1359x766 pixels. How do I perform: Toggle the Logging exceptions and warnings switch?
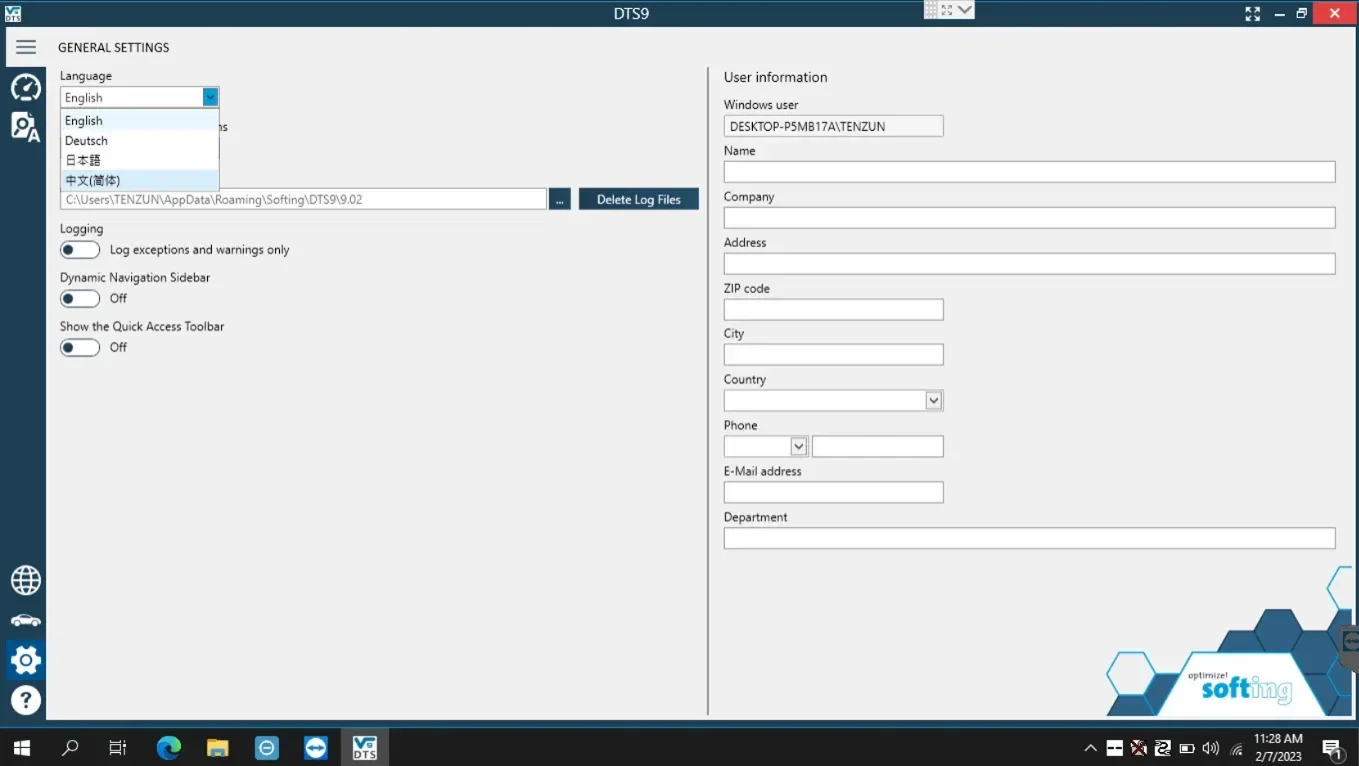pyautogui.click(x=80, y=250)
